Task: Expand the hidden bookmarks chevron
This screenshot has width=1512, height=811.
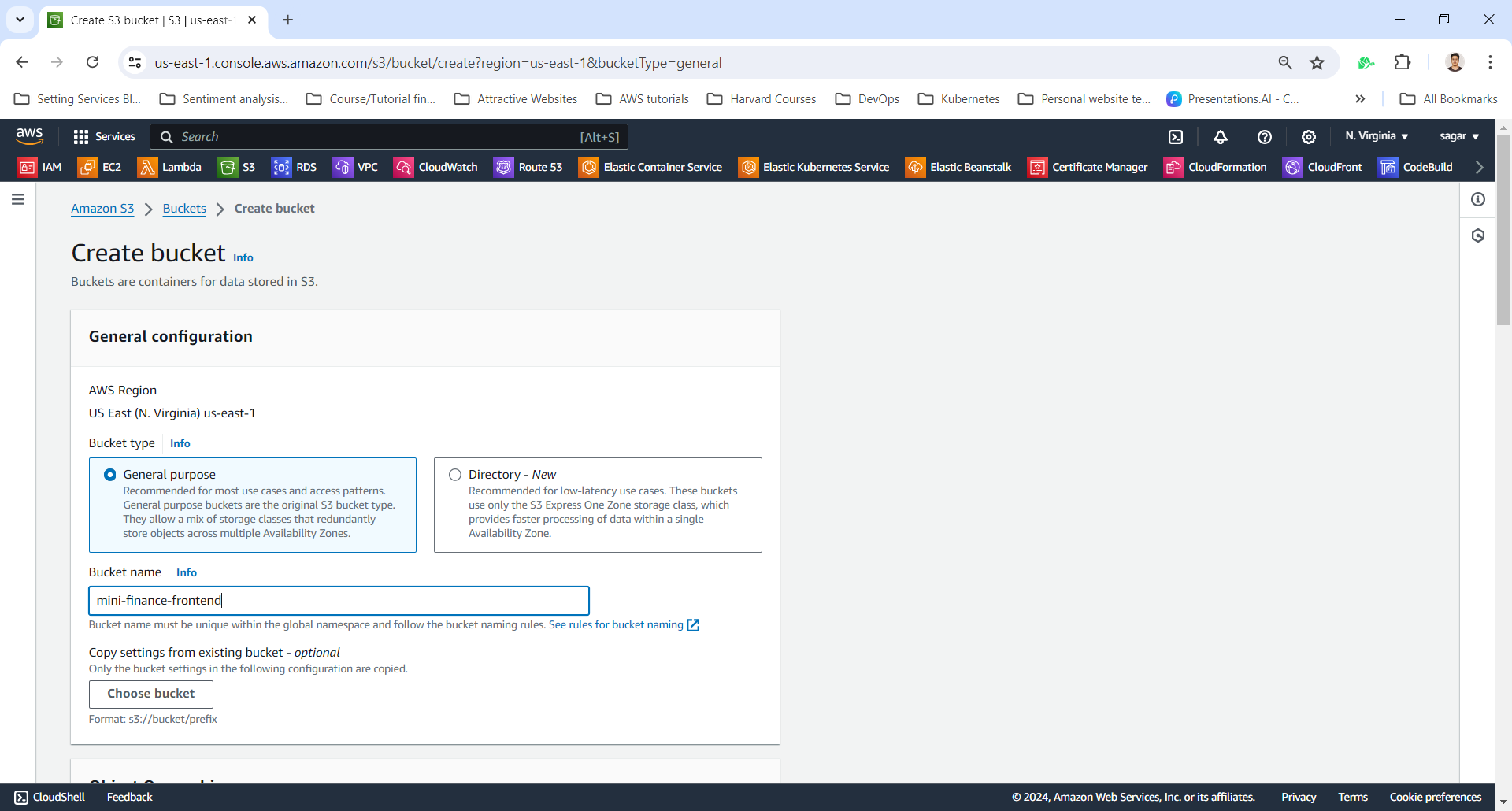Action: click(1360, 99)
